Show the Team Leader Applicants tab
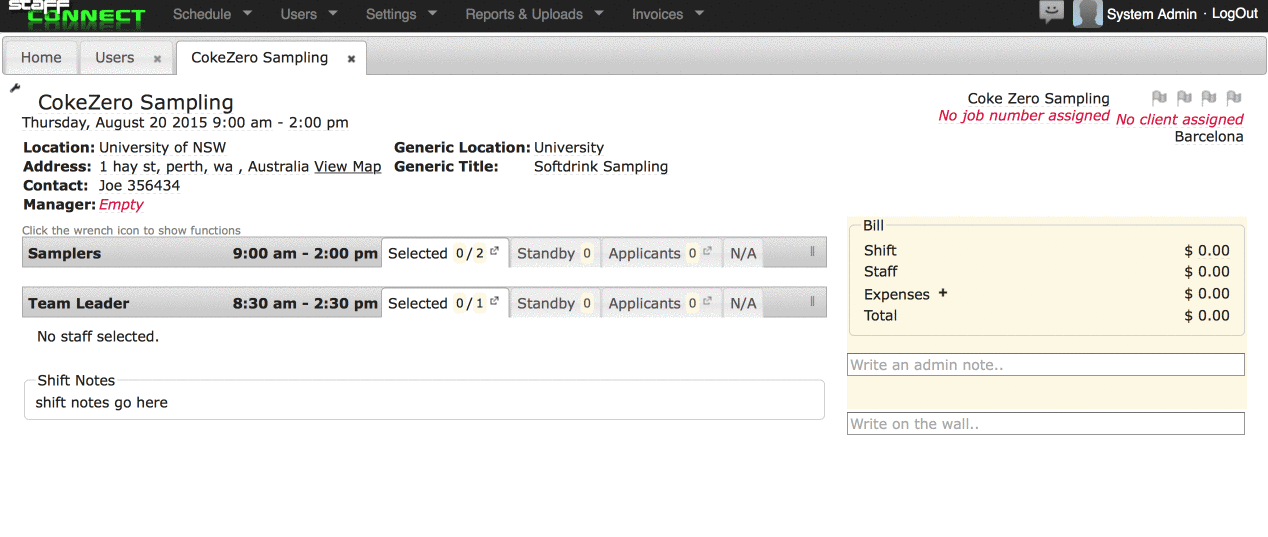Viewport: 1268px width, 537px height. [x=661, y=303]
